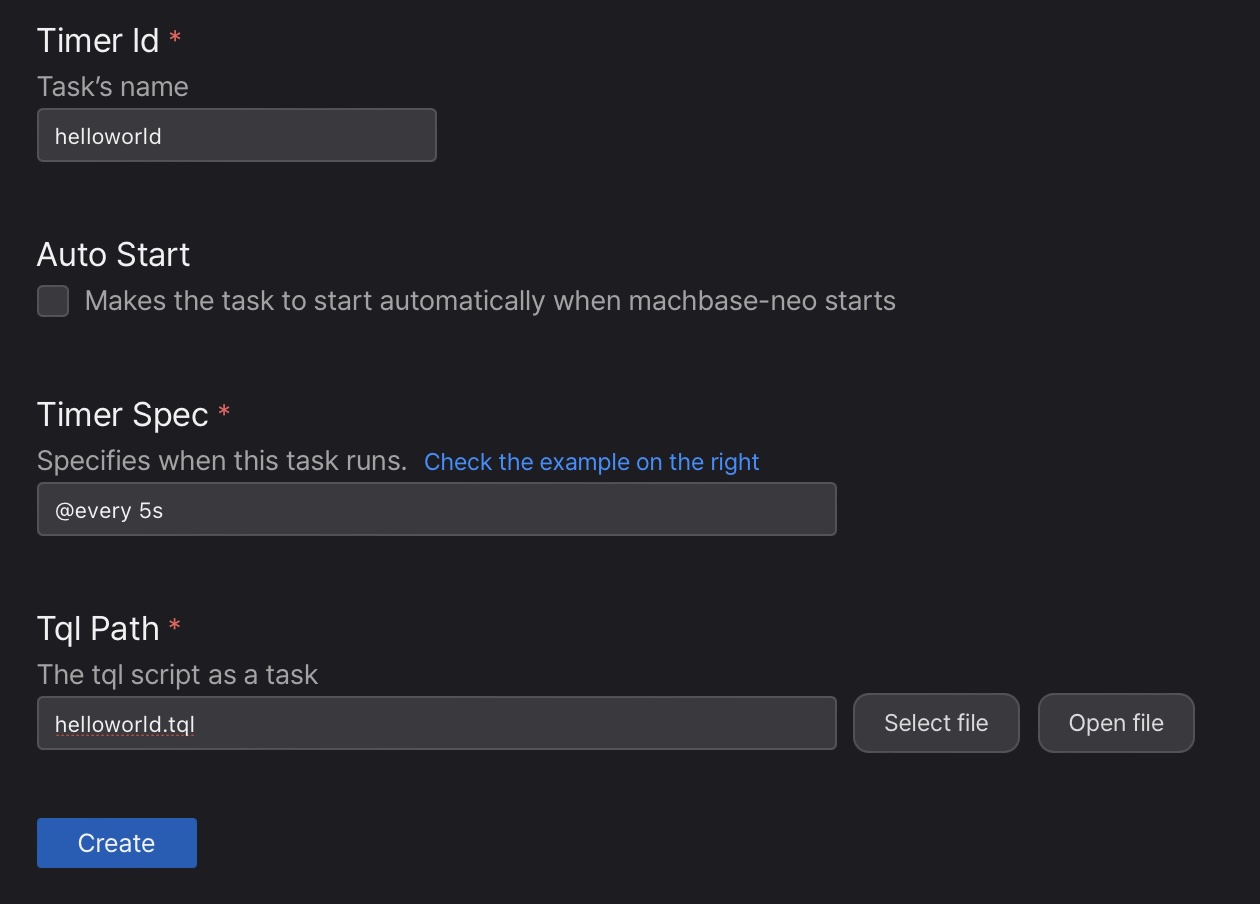The image size is (1260, 904).
Task: Click the 'Task's name' helper text
Action: point(112,87)
